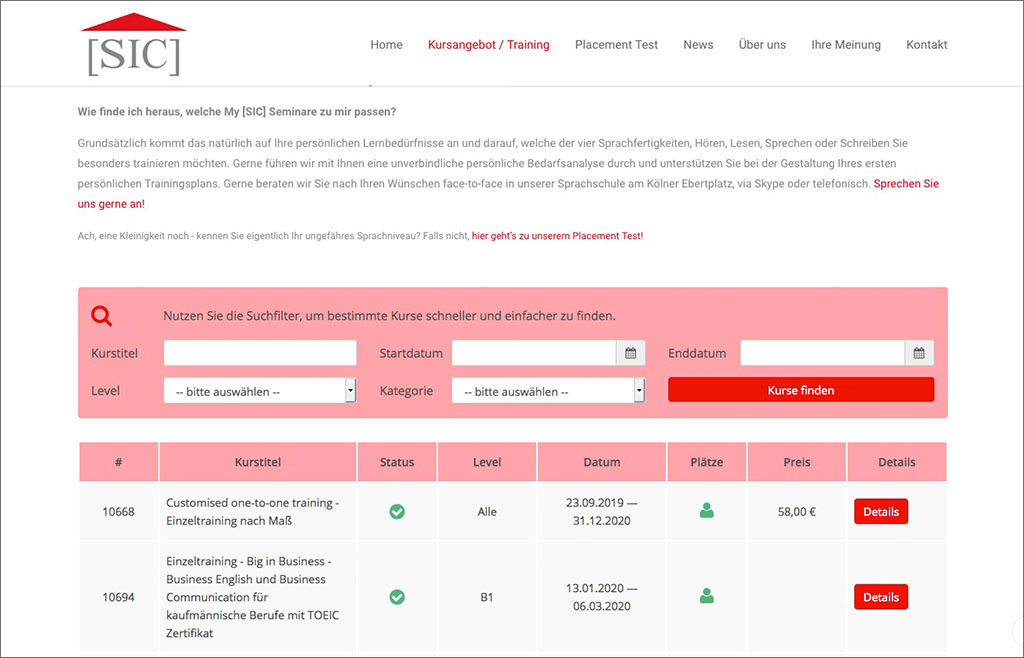Click the Kurstitel column header
Screen dimensions: 1024x658
pos(258,462)
